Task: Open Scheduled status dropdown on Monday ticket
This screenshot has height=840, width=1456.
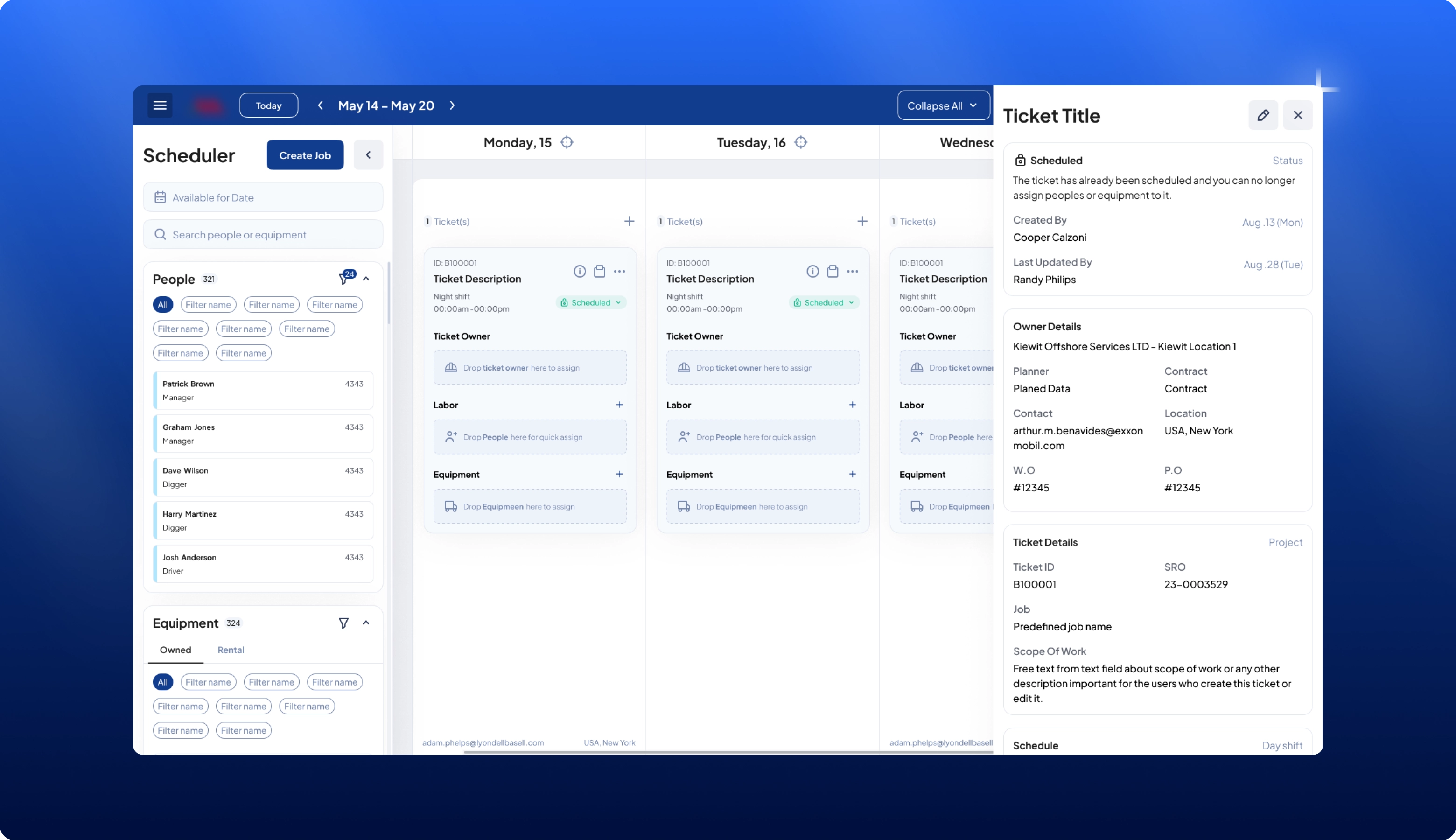Action: point(591,303)
